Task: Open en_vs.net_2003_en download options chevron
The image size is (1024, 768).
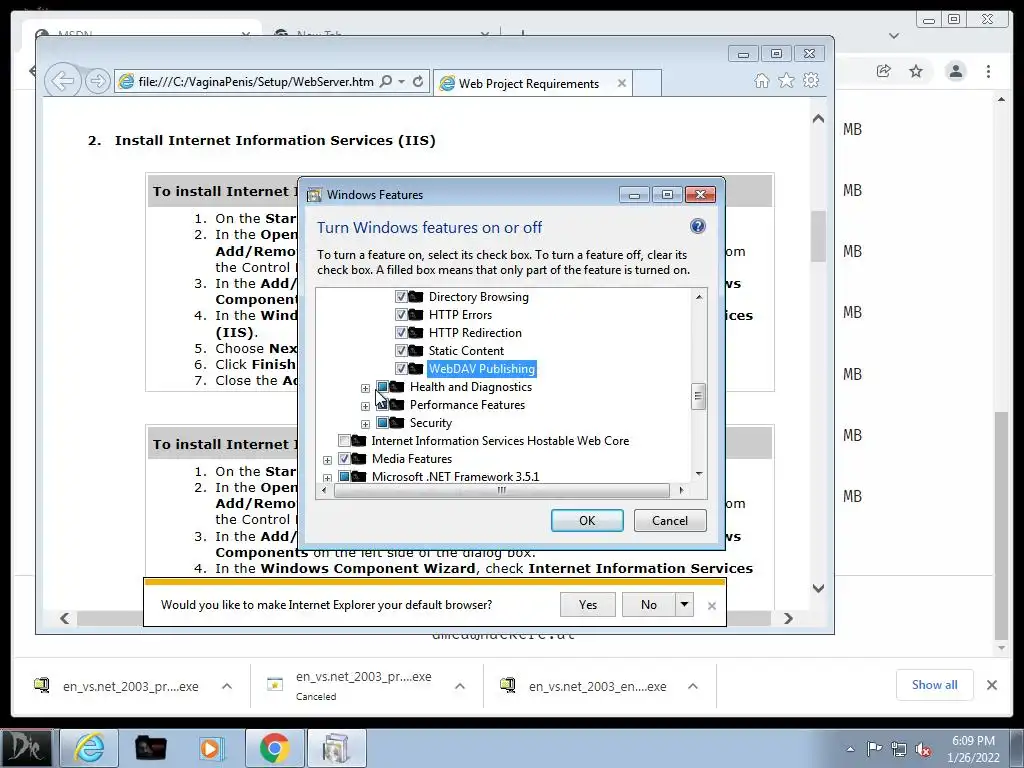Action: [693, 686]
